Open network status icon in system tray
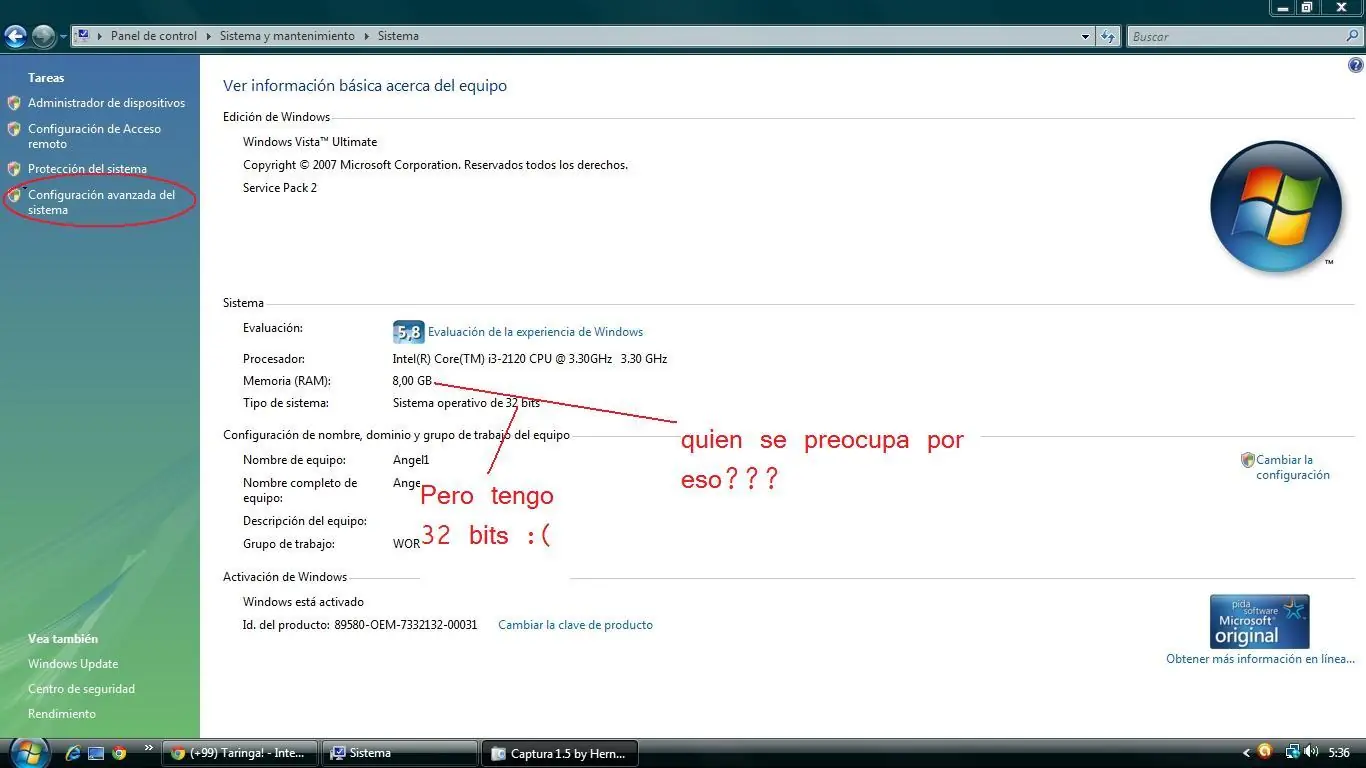This screenshot has height=768, width=1366. pyautogui.click(x=1294, y=752)
